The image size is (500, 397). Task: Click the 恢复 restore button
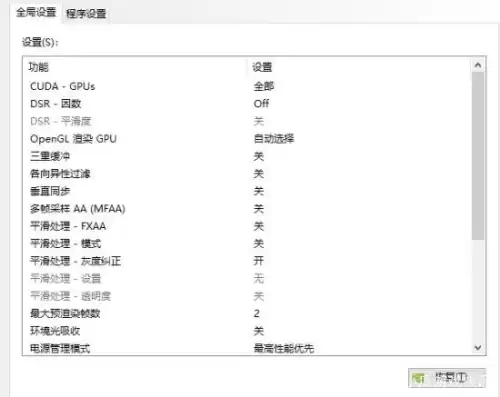(447, 378)
